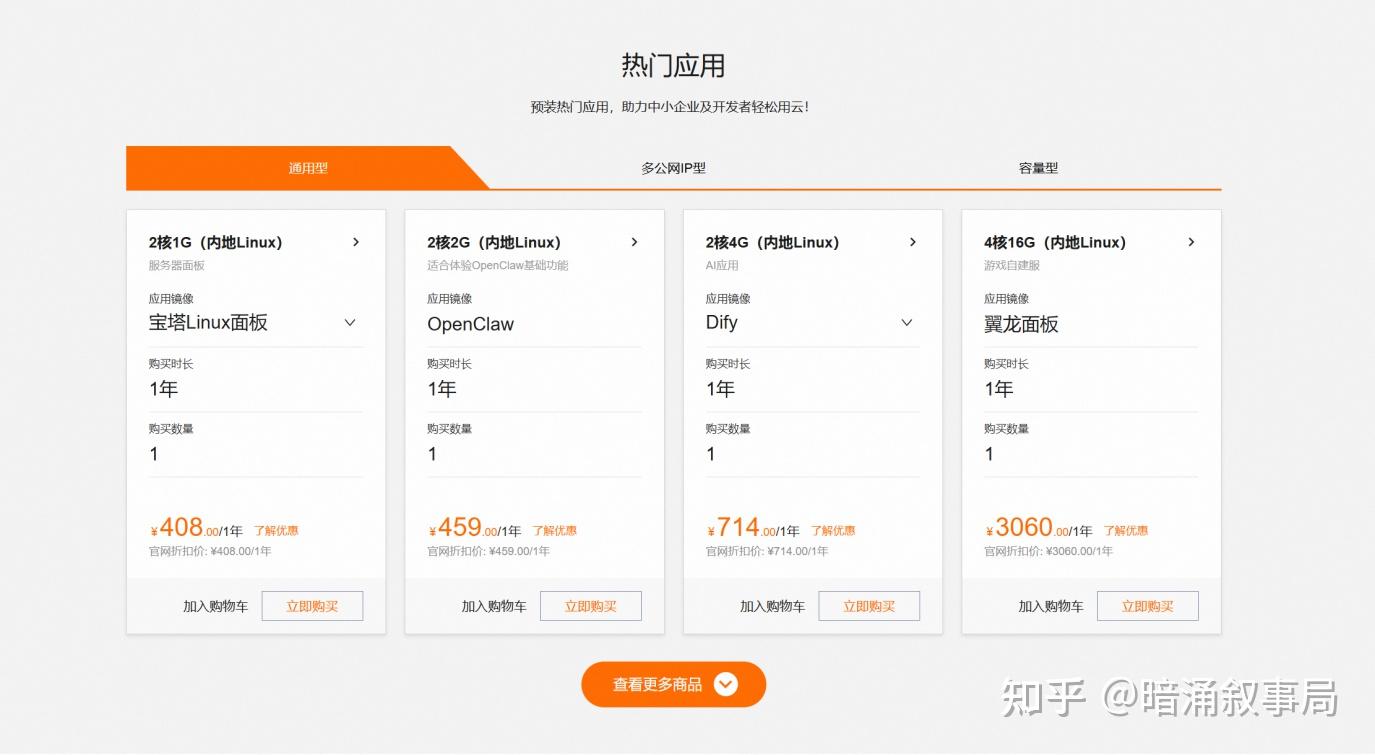Switch to the 多公网IP型 tab
The width and height of the screenshot is (1375, 755).
(x=673, y=168)
